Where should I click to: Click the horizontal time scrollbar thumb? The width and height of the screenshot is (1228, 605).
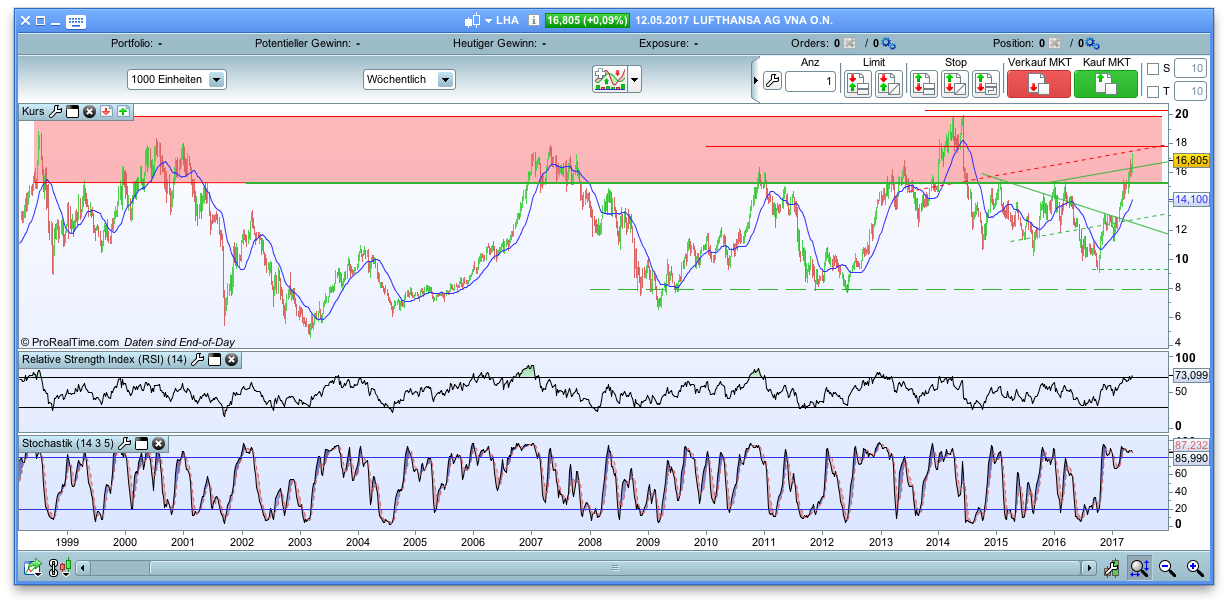click(614, 568)
